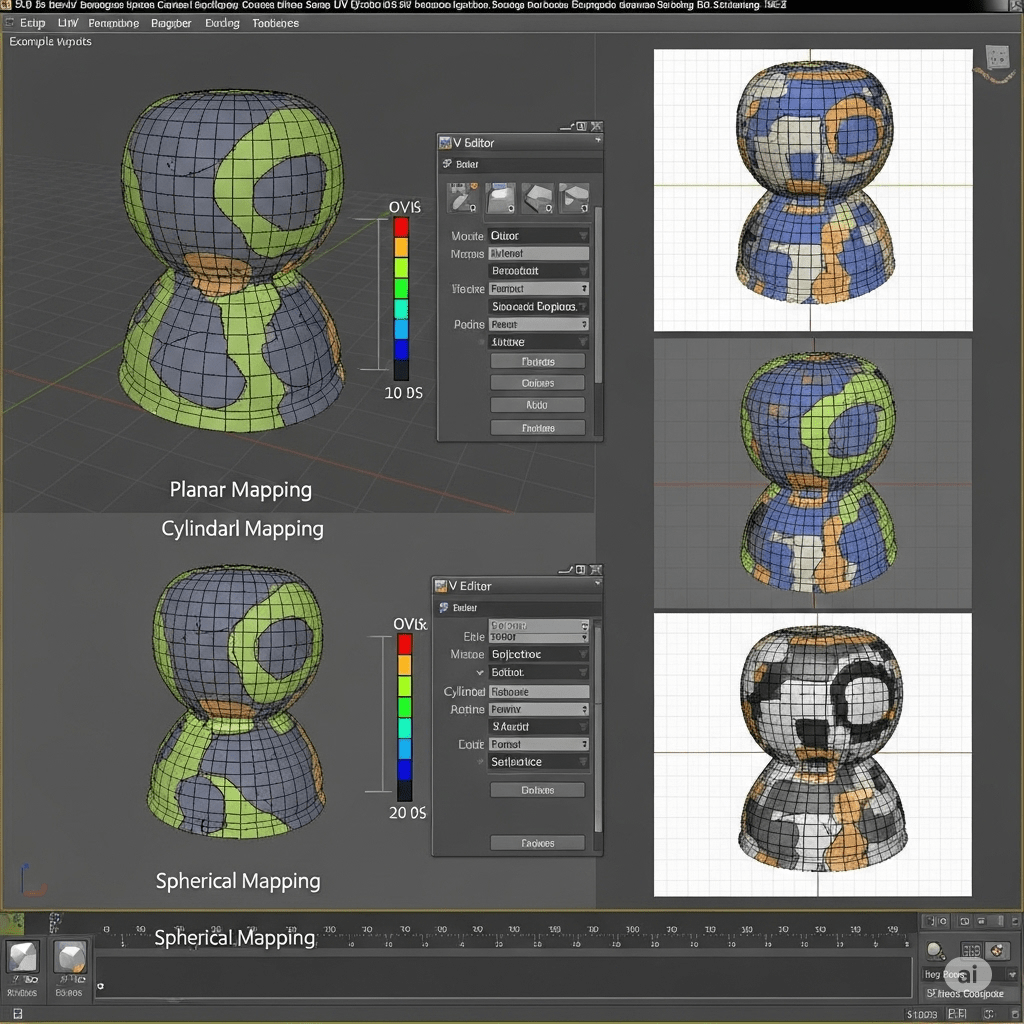Click the 3D axis gizmo in lower-left viewport
This screenshot has width=1024, height=1024.
click(x=31, y=880)
